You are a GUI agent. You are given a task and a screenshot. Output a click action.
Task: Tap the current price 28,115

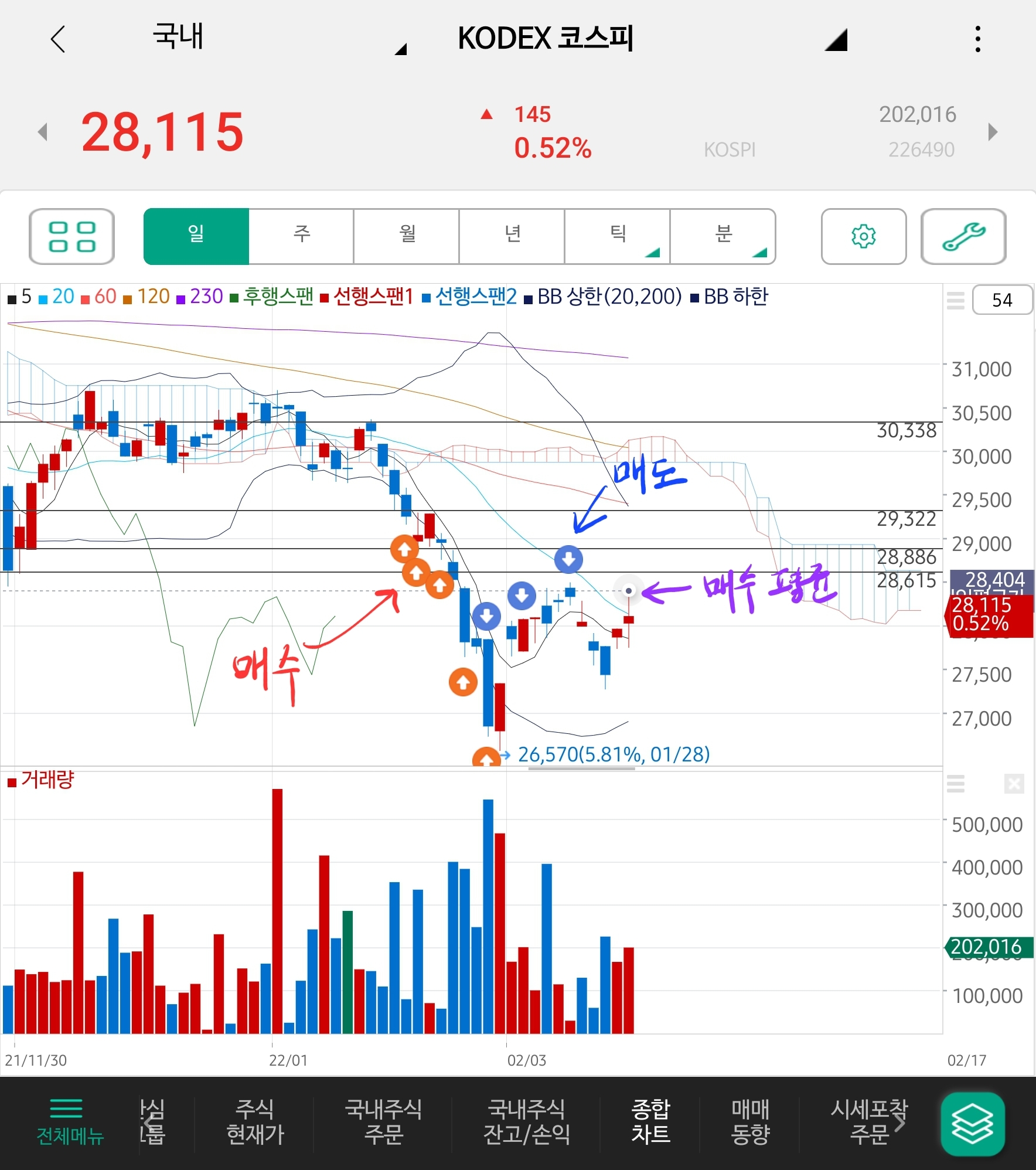(162, 132)
